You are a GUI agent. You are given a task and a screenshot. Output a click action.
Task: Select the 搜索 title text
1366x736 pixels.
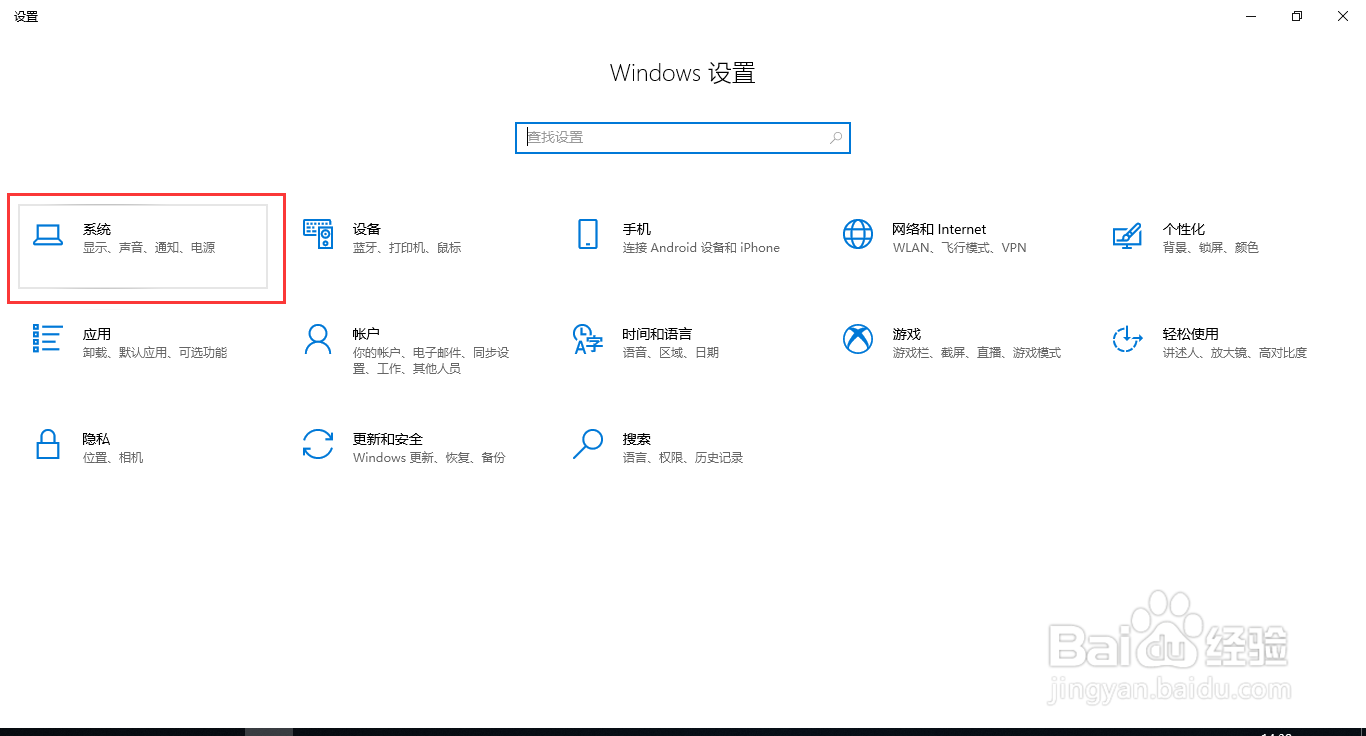[x=637, y=439]
